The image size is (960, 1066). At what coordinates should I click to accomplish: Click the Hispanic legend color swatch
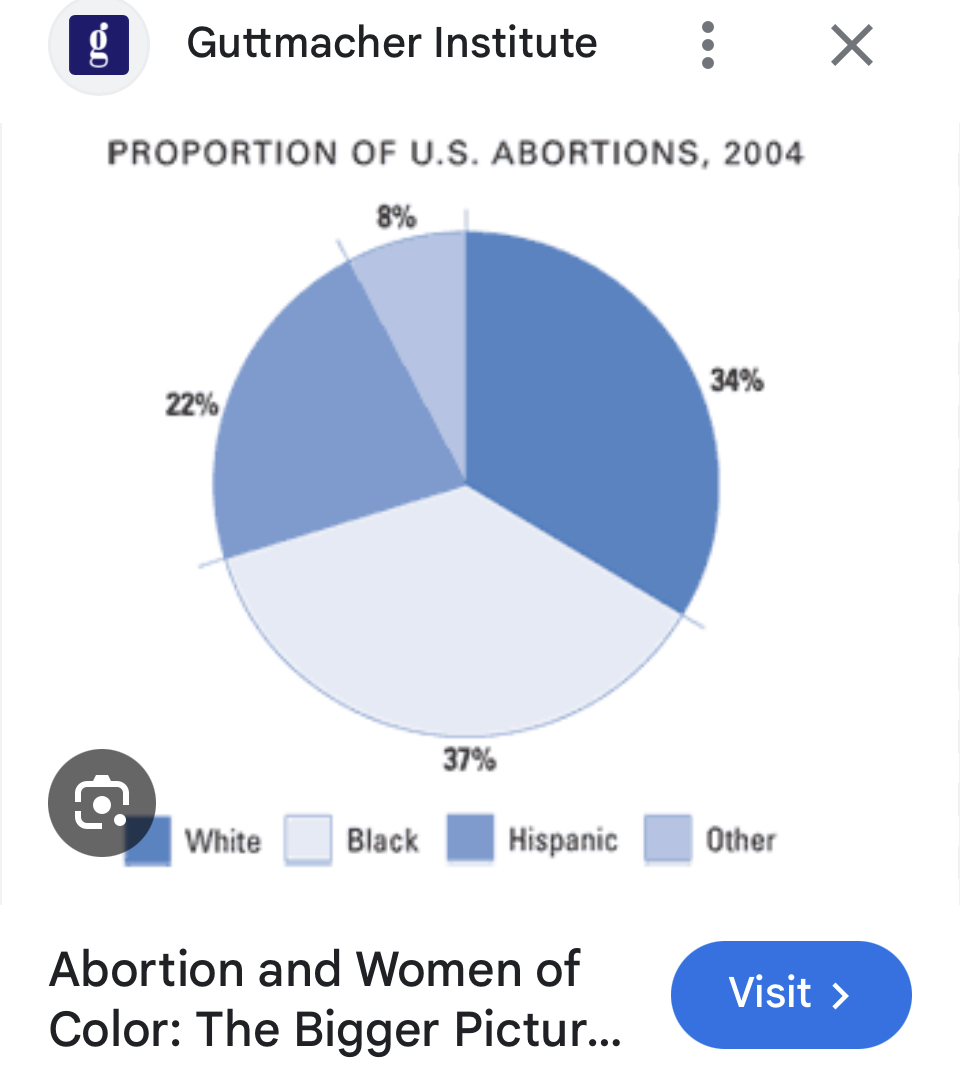click(470, 838)
